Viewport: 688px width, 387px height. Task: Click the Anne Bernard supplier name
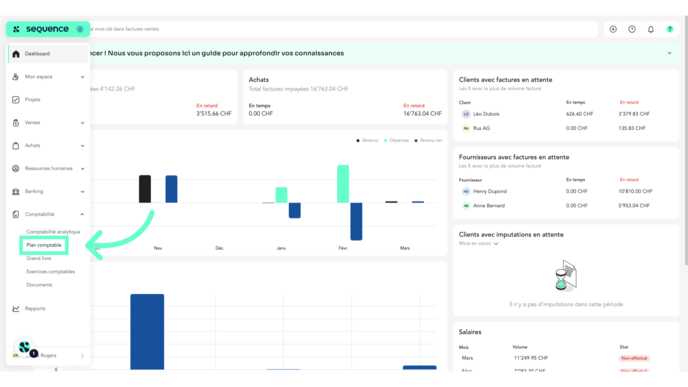coord(489,205)
